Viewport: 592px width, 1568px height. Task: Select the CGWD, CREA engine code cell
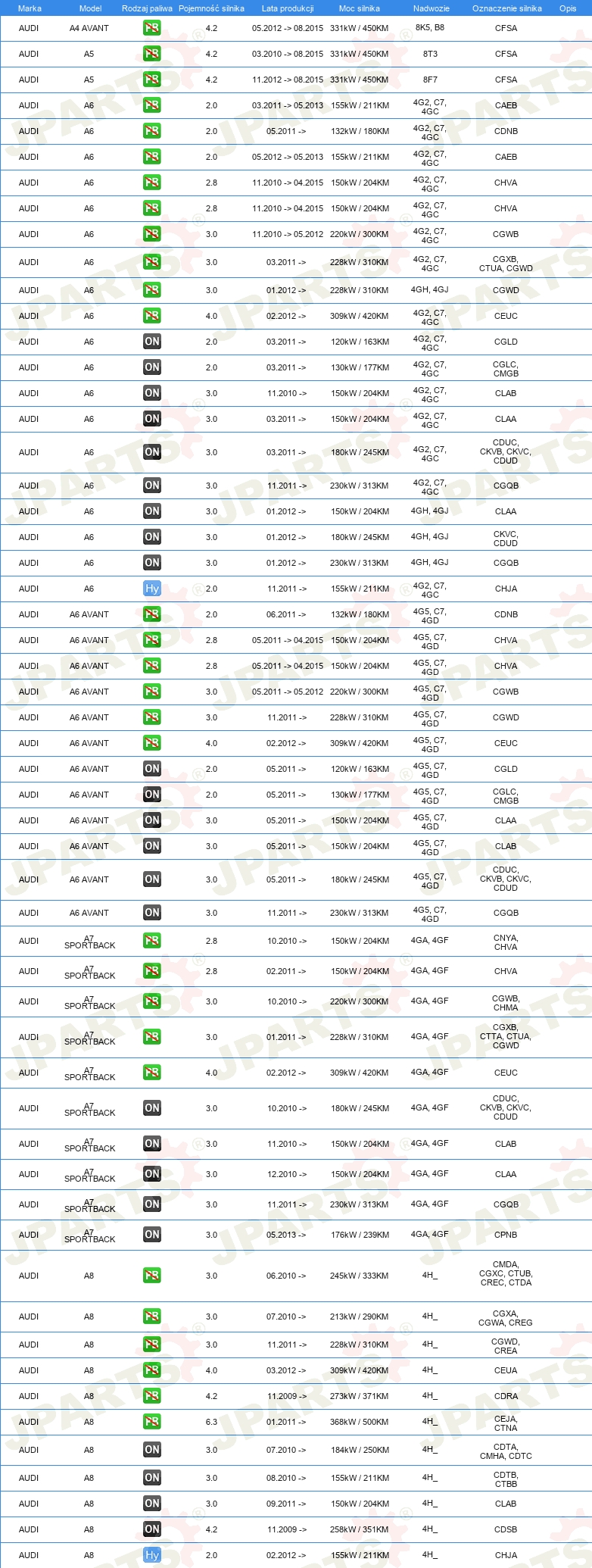tap(506, 1346)
